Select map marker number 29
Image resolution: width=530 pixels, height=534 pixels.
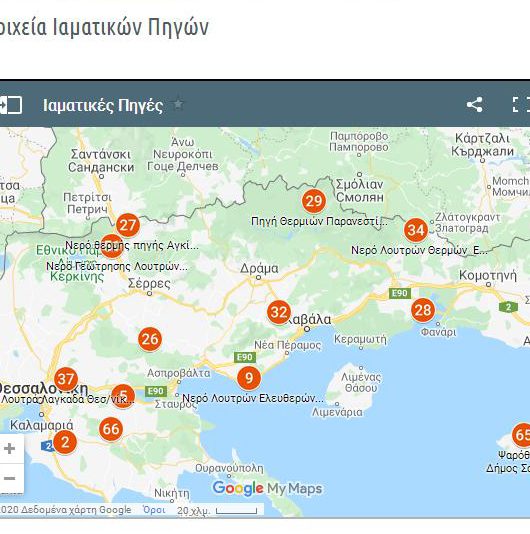point(314,201)
